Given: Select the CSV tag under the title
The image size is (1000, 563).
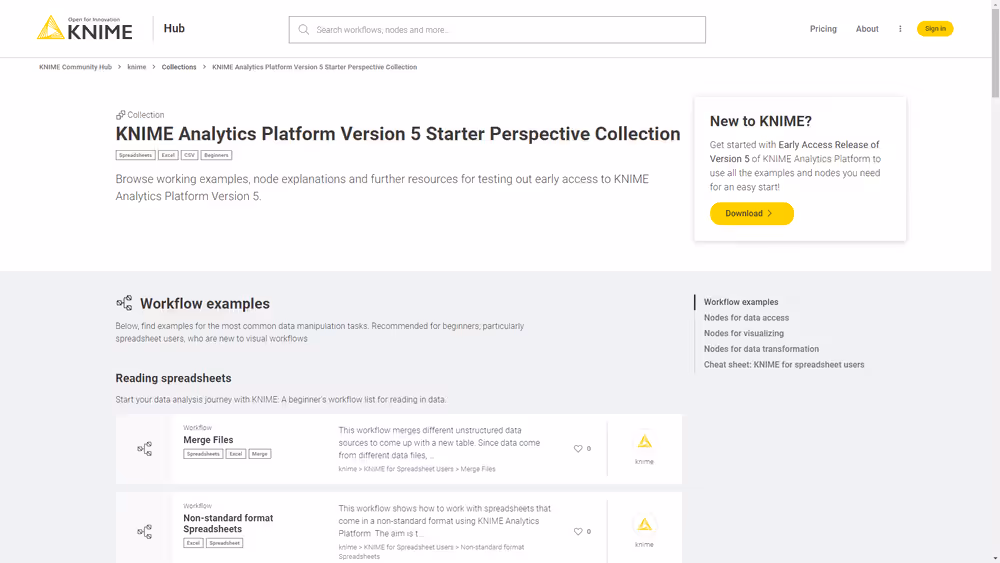Looking at the screenshot, I should pyautogui.click(x=189, y=155).
